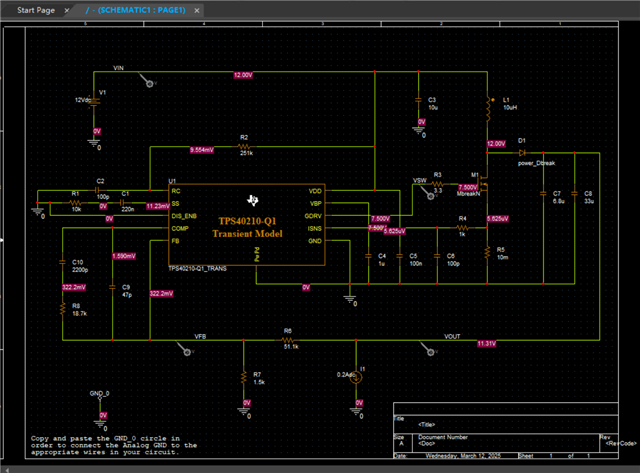Viewport: 640px width, 473px height.
Task: Select resistor R3 3.3 symbol
Action: click(x=437, y=184)
